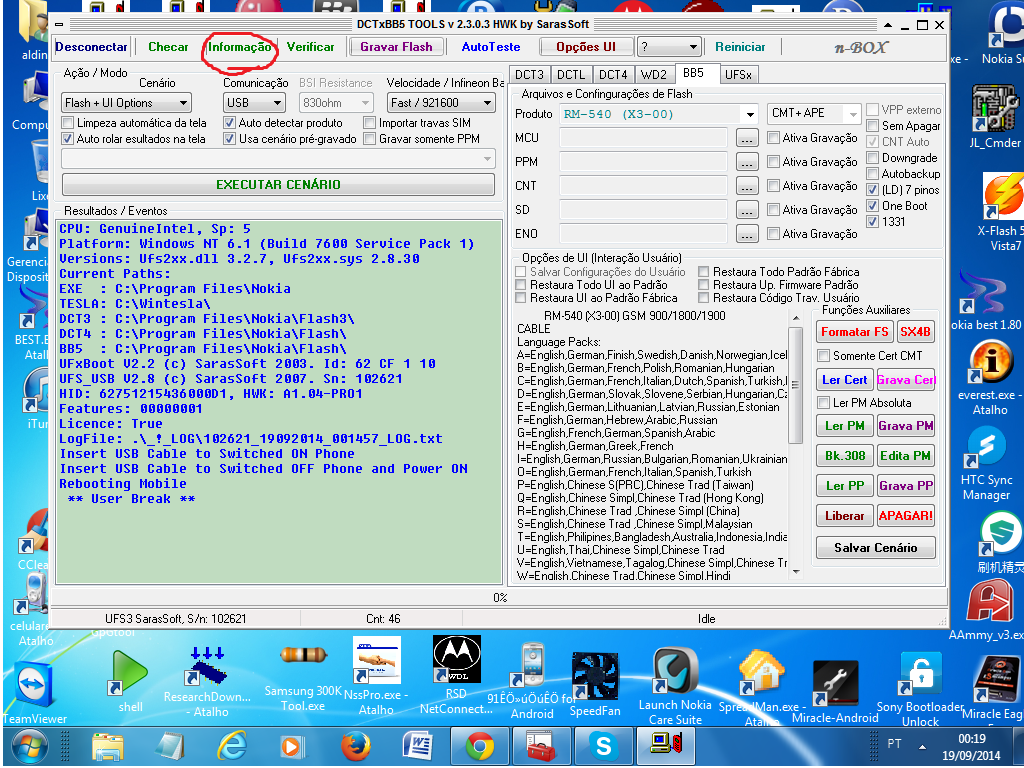
Task: Expand the system tray hidden icons arrow
Action: pos(922,746)
